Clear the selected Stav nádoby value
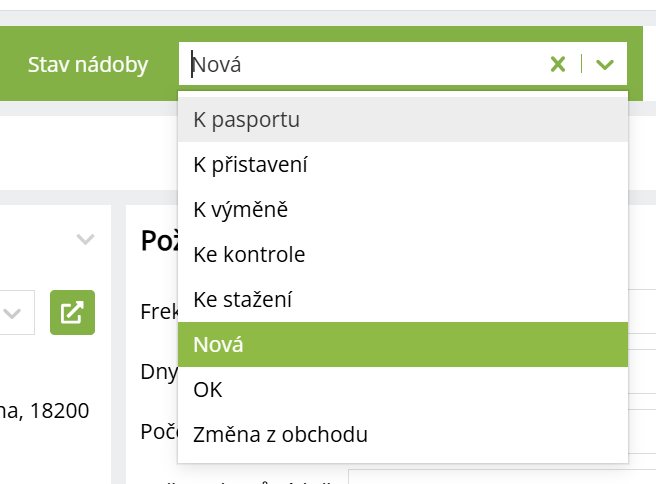 tap(558, 65)
